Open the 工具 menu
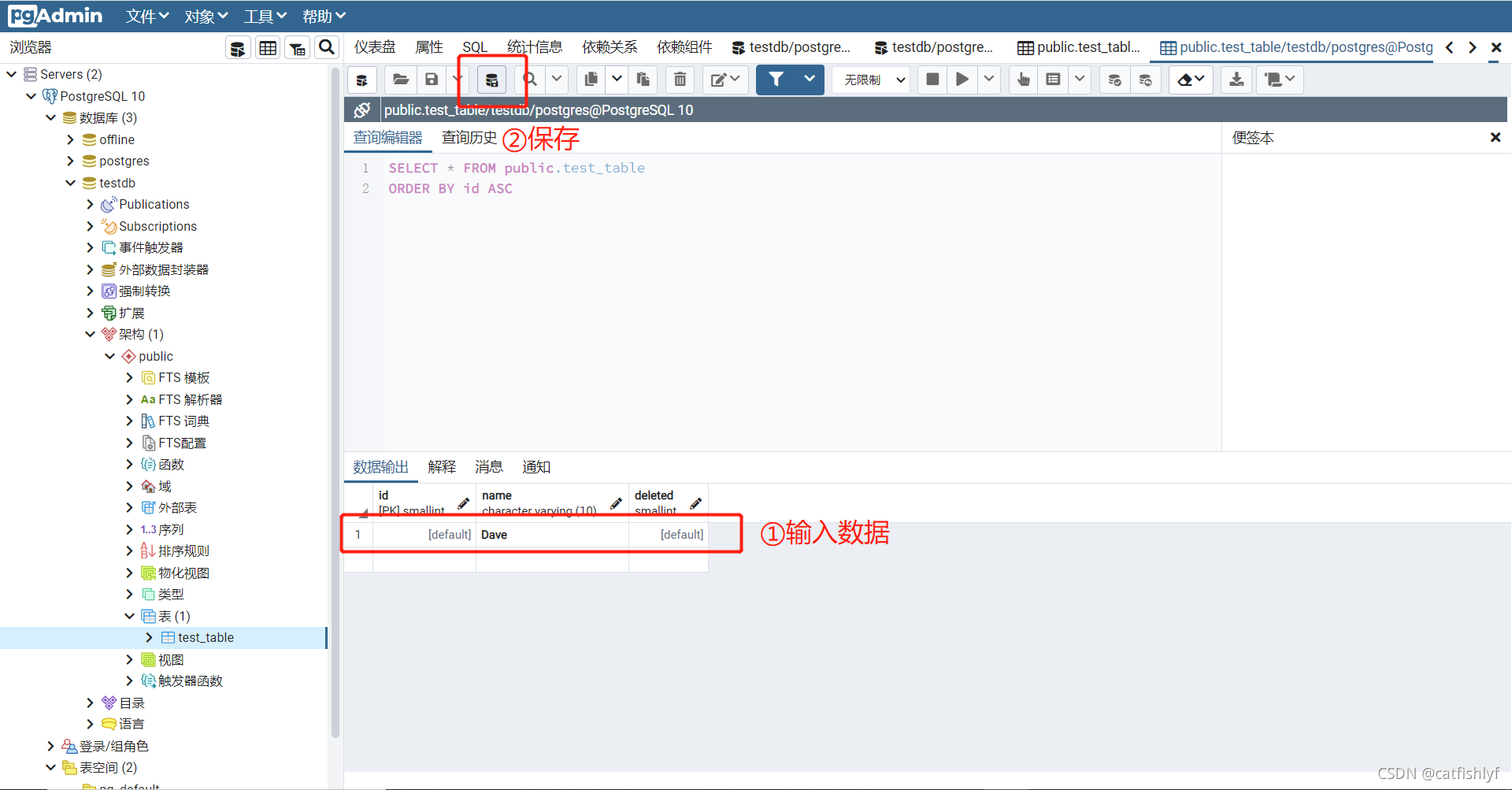This screenshot has height=790, width=1512. point(265,17)
